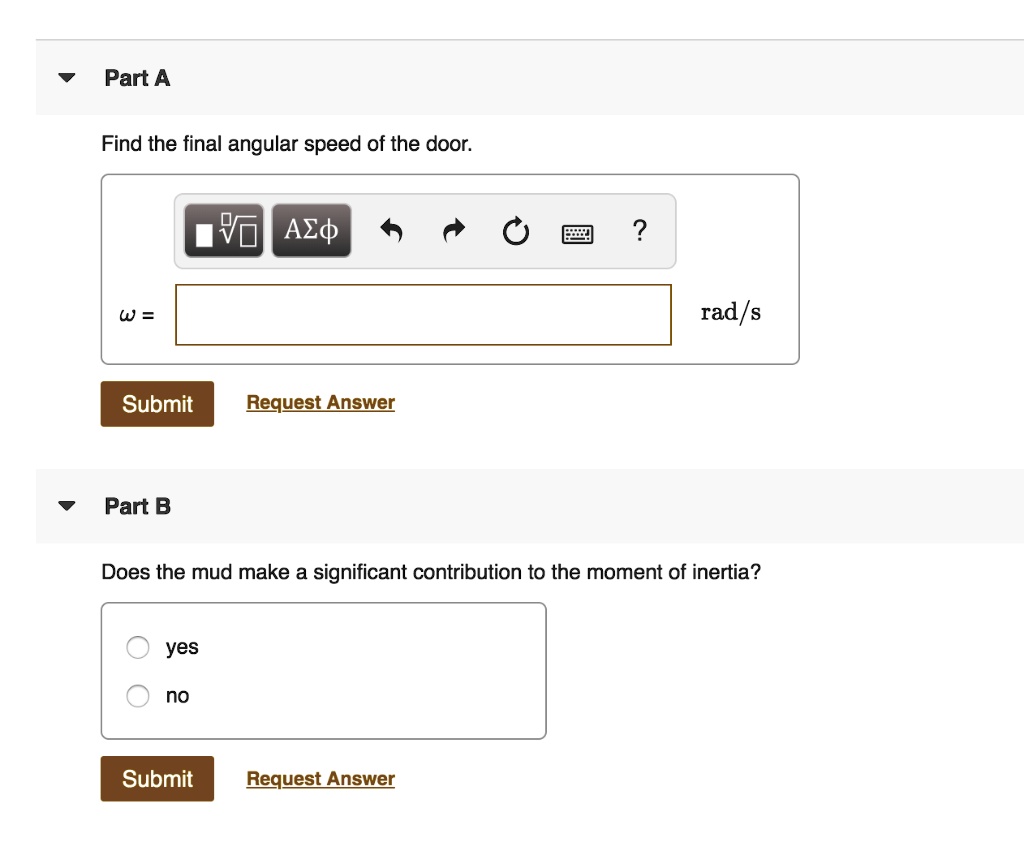Click the ω = label beside the answer box
Image resolution: width=1024 pixels, height=855 pixels.
tap(135, 314)
